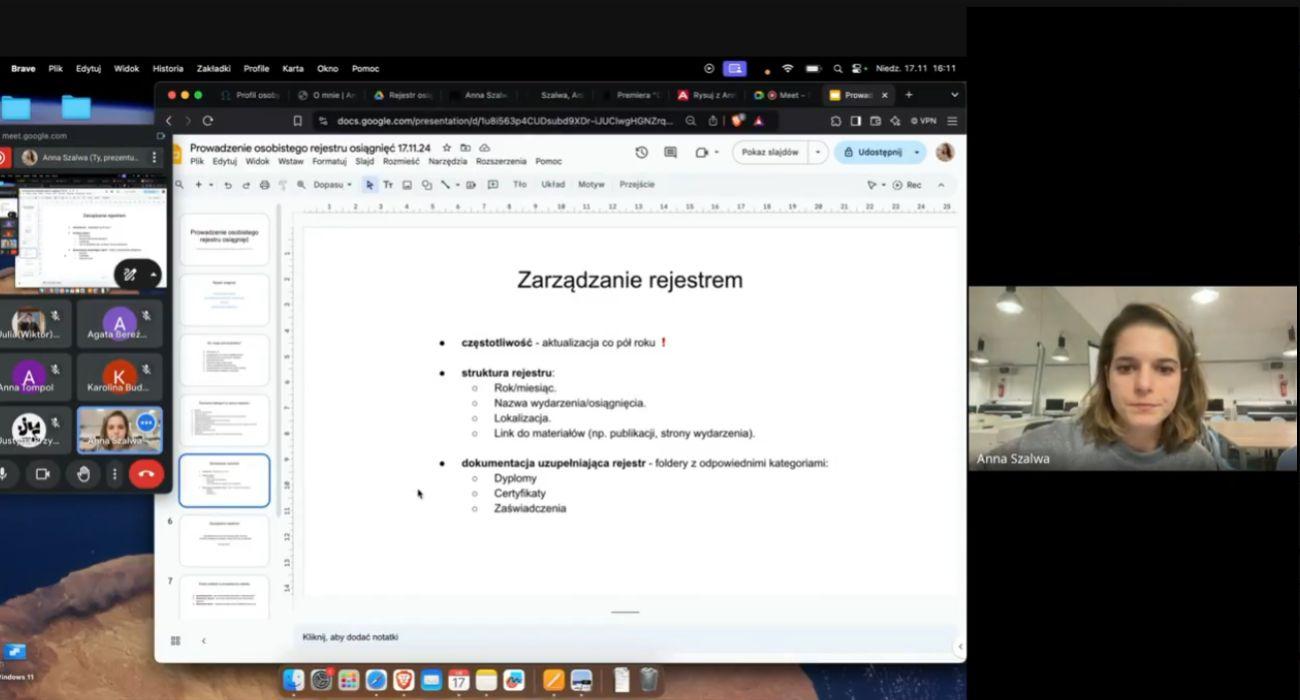The width and height of the screenshot is (1300, 700).
Task: Open Calendar from the Dock
Action: [459, 680]
